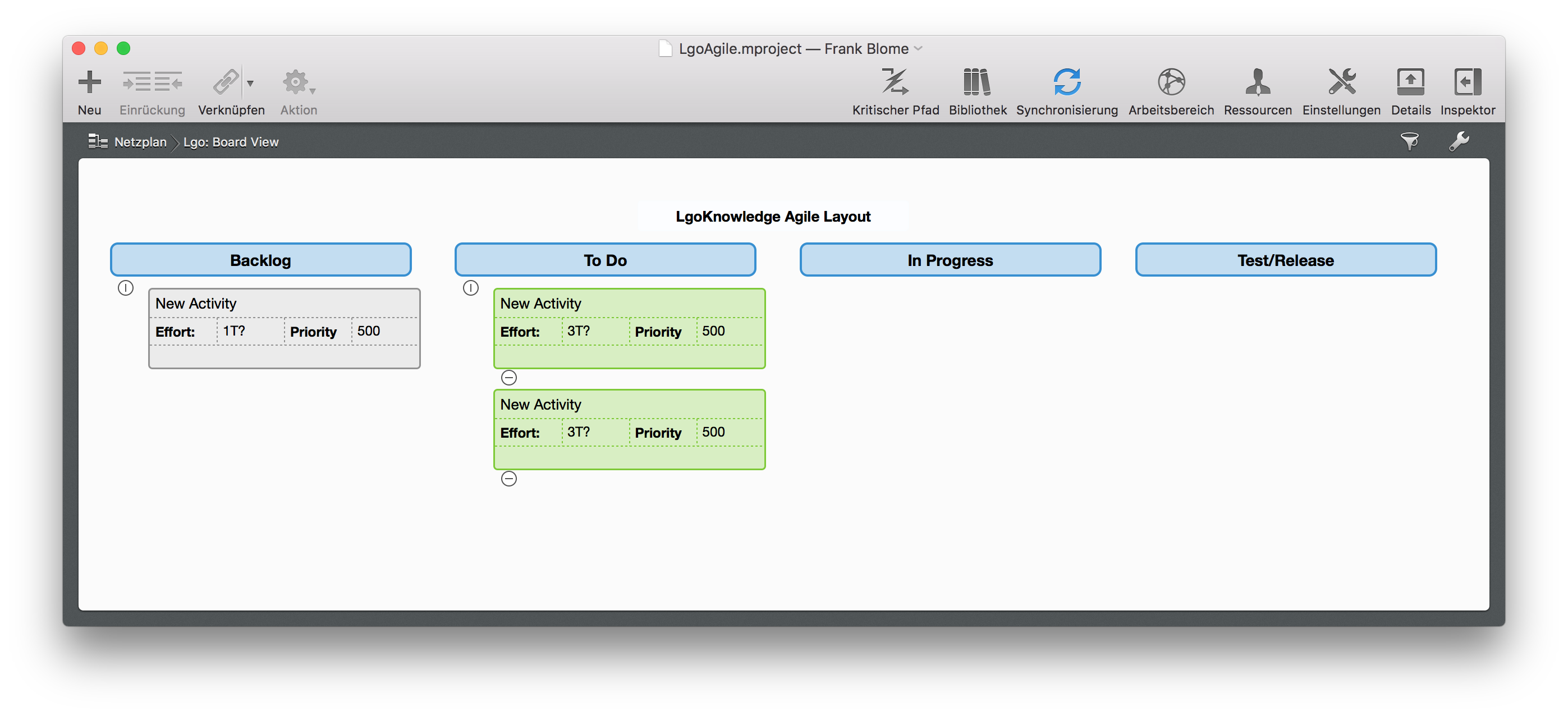This screenshot has width=1568, height=716.
Task: Open the Ressourcen view
Action: point(1258,81)
